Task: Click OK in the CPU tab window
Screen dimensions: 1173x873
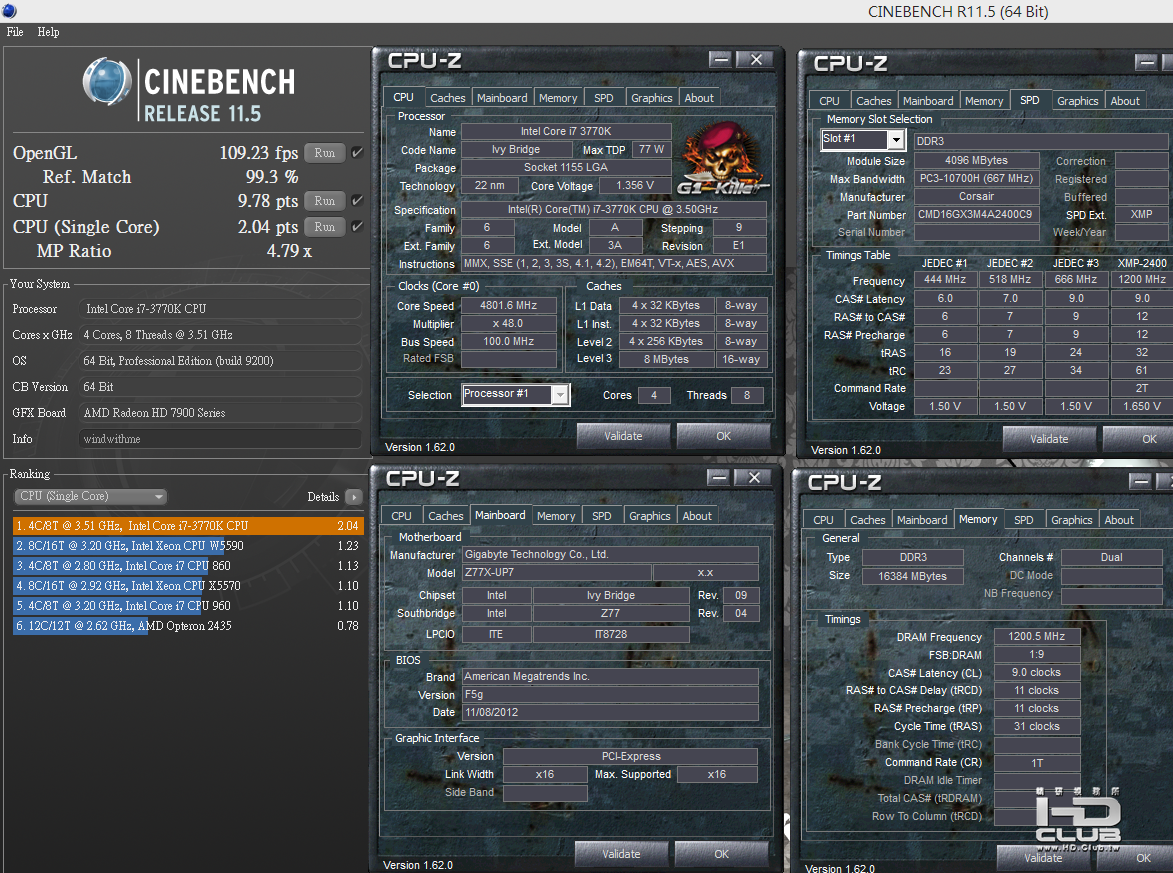Action: tap(723, 435)
